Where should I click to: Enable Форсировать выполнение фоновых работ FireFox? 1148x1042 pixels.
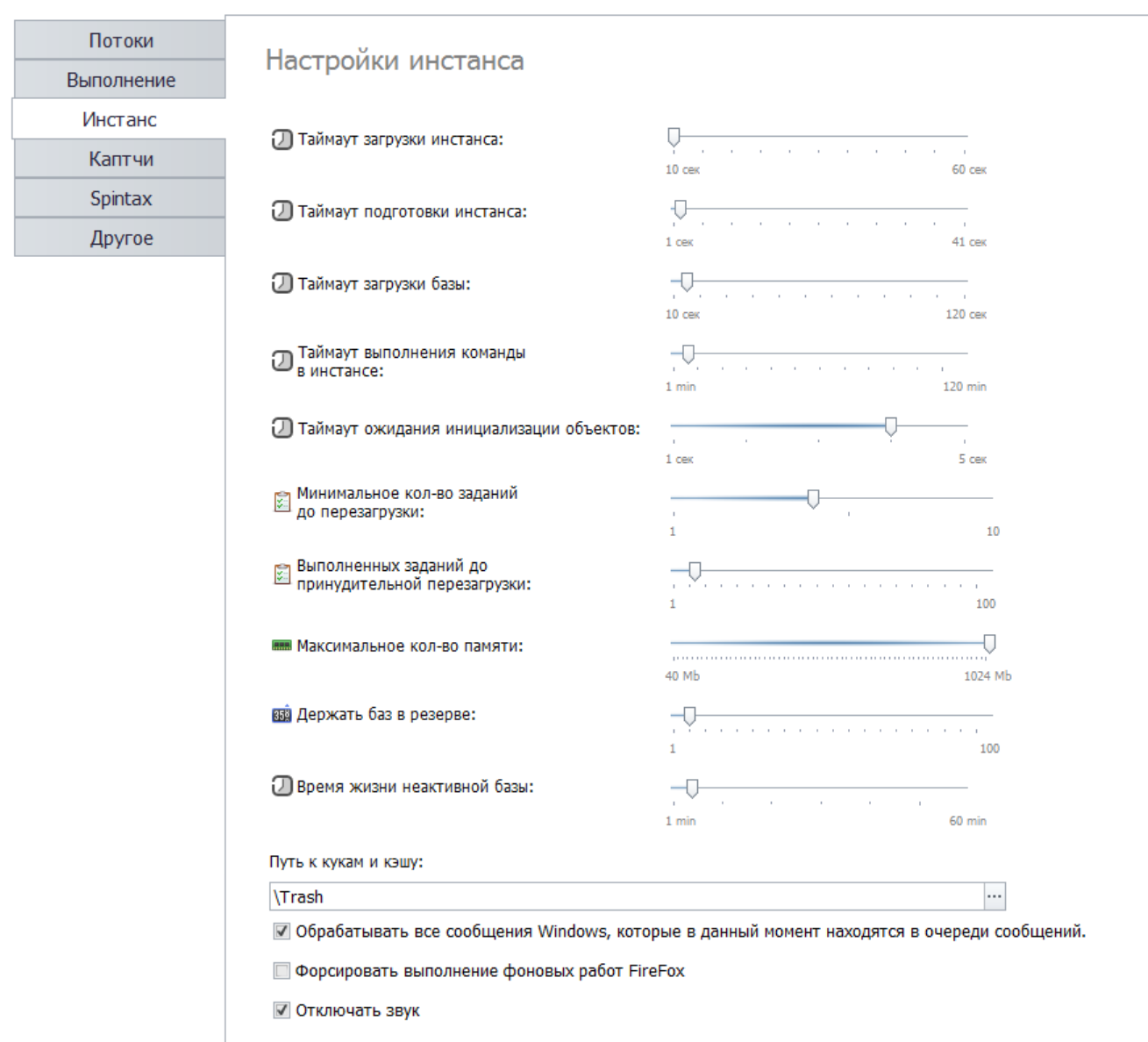tap(282, 971)
